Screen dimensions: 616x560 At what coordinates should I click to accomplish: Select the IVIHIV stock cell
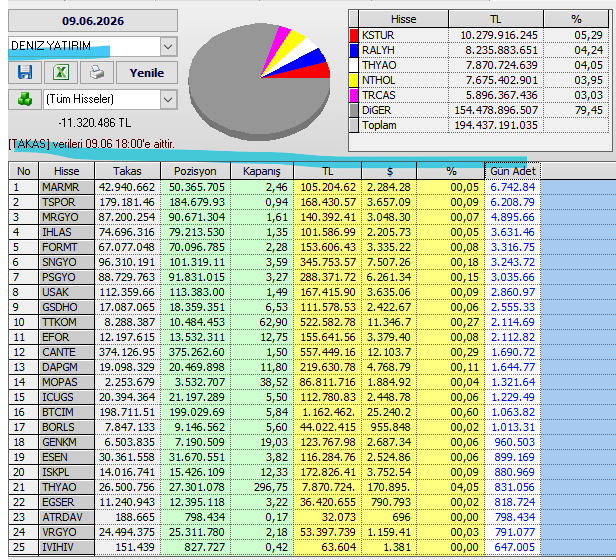67,547
